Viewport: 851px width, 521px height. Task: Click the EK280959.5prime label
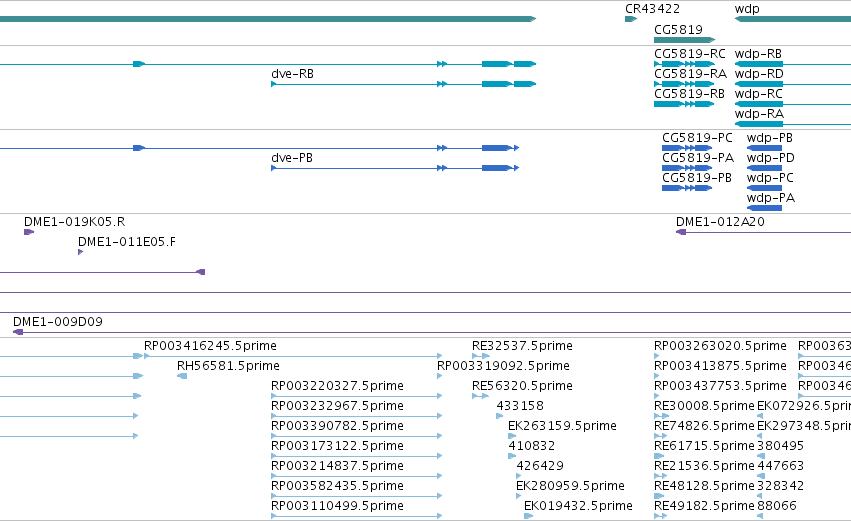pos(570,487)
